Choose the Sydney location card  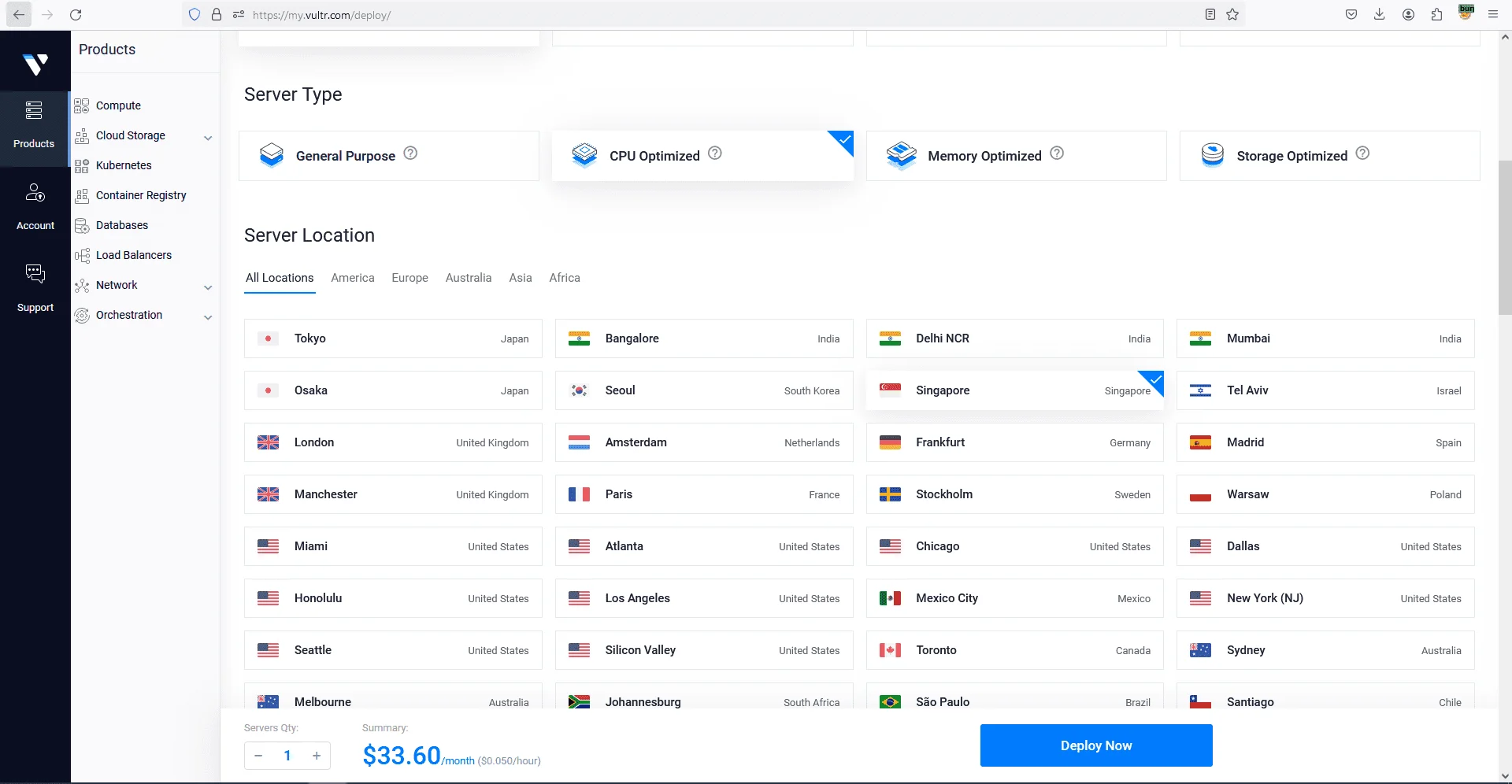tap(1325, 650)
